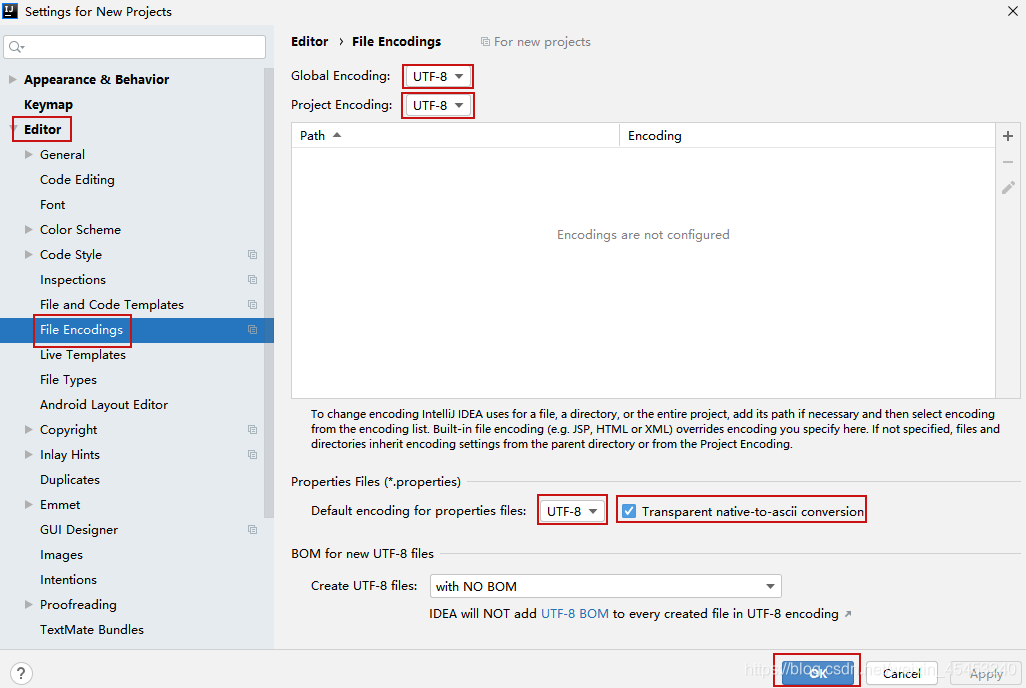
Task: Open the Global Encoding dropdown
Action: click(x=438, y=77)
